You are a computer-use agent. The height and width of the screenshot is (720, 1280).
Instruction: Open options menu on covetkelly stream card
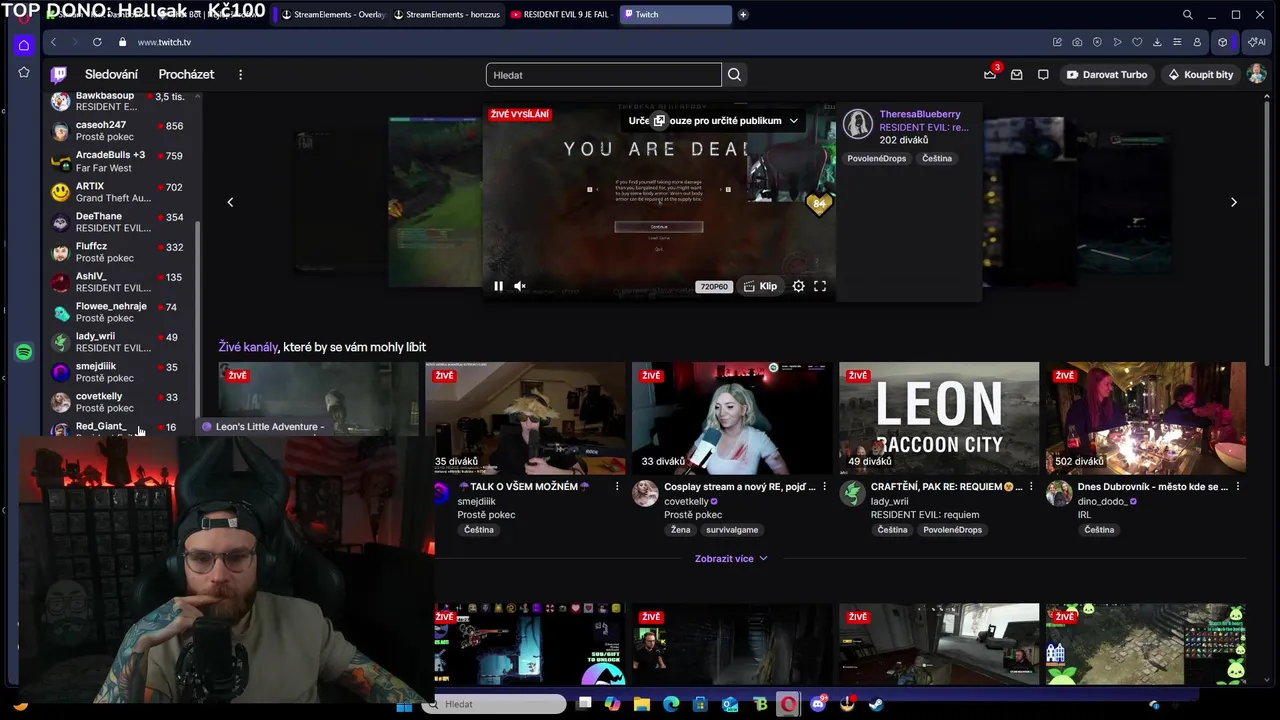pos(824,486)
